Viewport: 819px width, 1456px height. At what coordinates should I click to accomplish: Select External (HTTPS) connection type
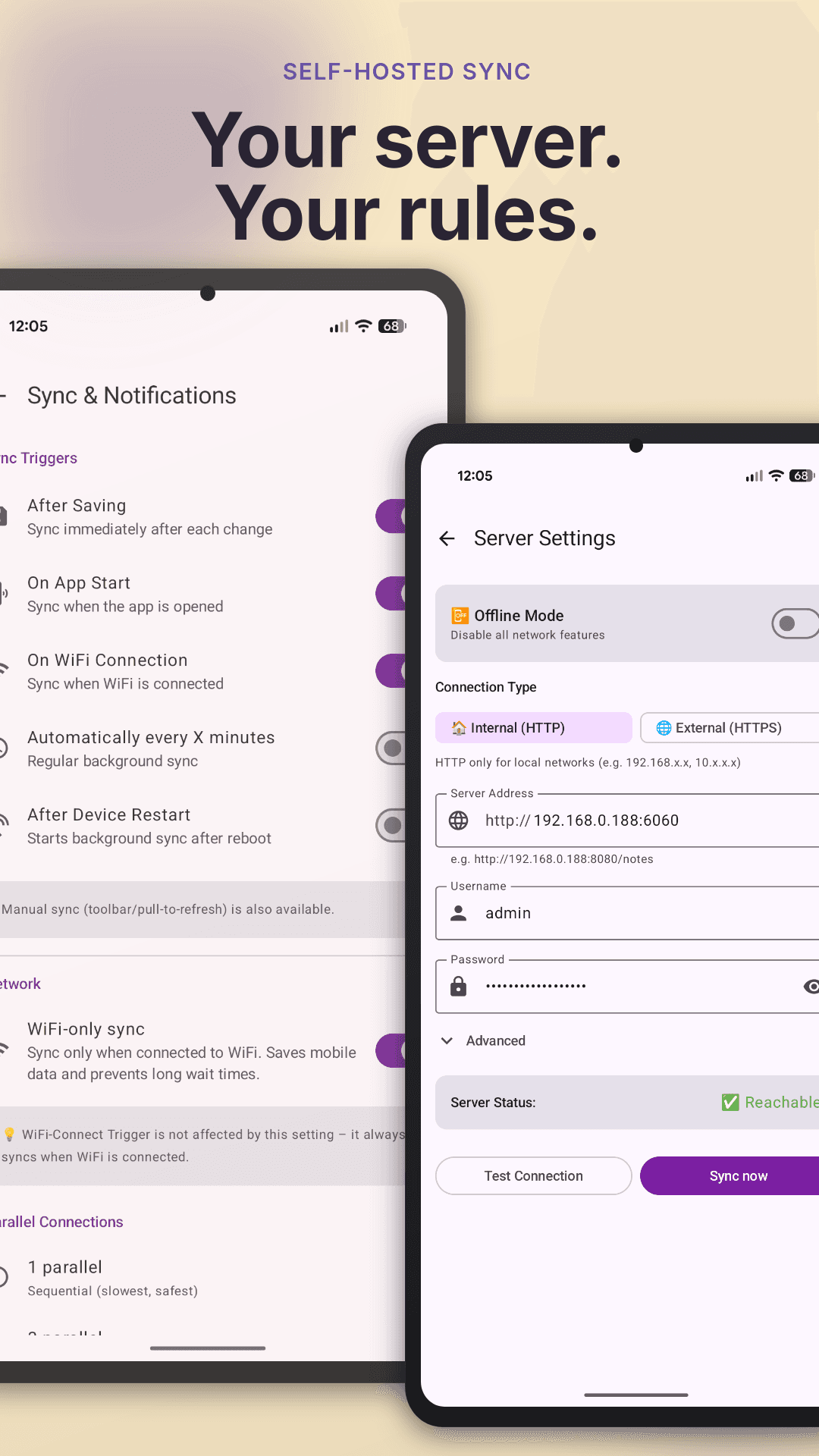coord(730,728)
